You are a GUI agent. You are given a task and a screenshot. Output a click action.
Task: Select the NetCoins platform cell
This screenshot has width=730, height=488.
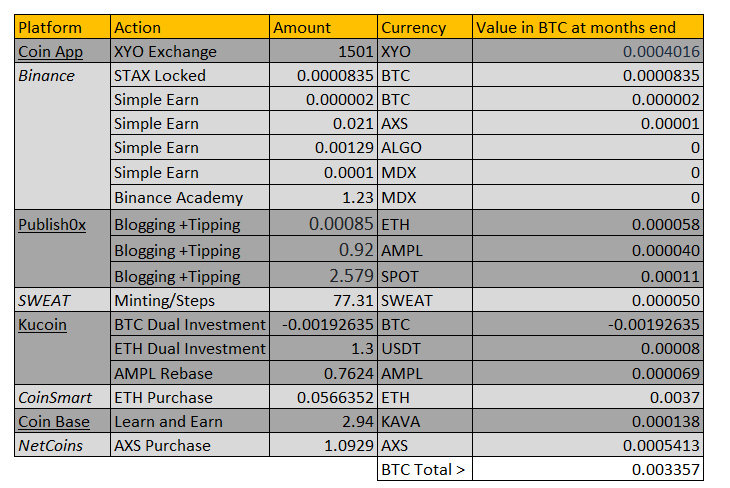pyautogui.click(x=62, y=446)
